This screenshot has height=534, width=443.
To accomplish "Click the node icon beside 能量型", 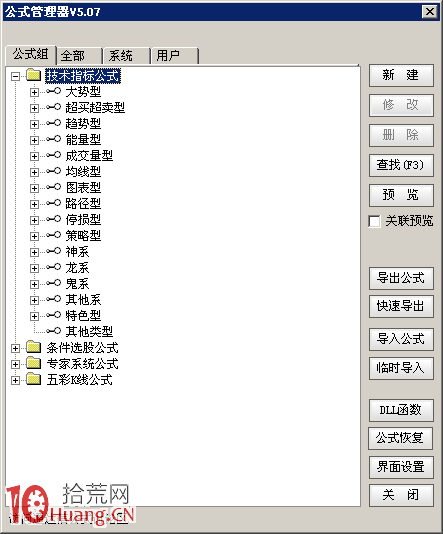I will click(53, 139).
